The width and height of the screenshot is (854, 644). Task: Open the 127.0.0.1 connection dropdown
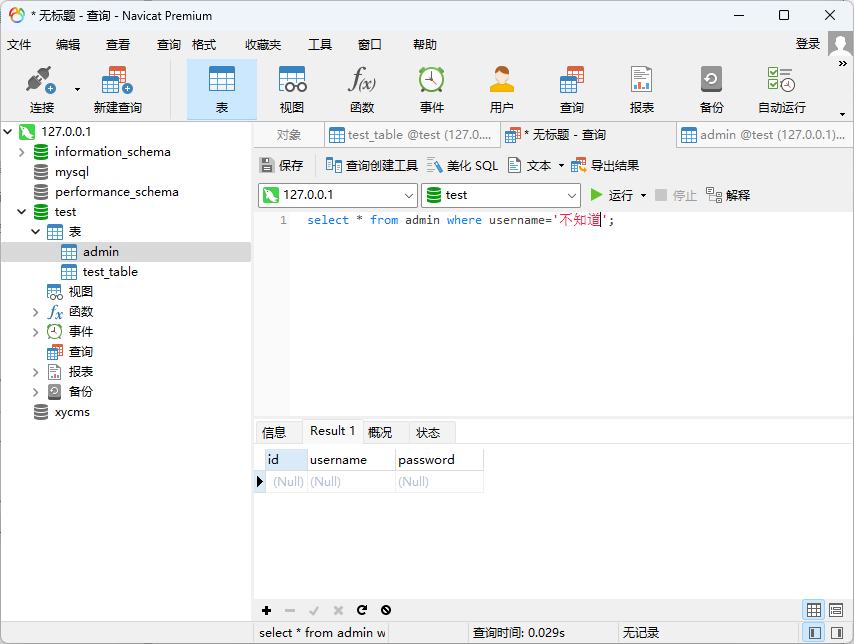pos(408,196)
